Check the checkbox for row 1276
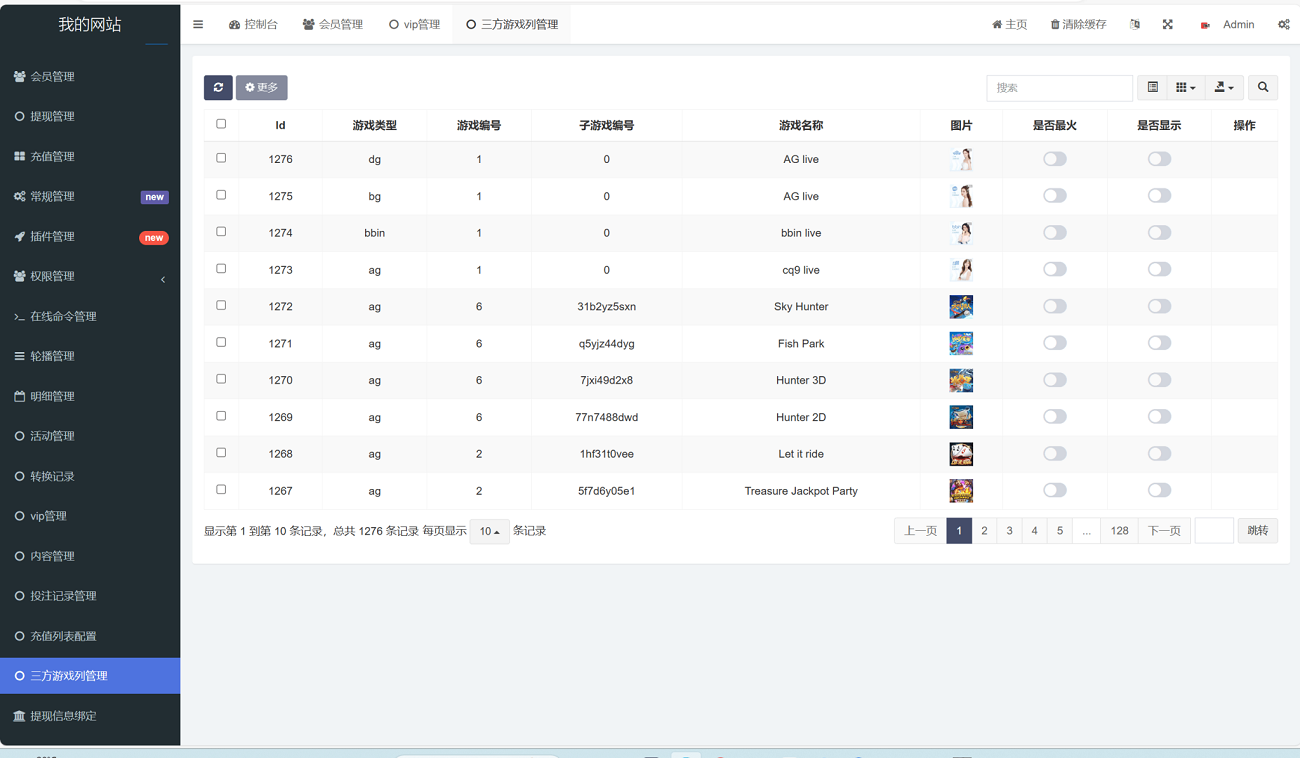The image size is (1300, 758). click(221, 158)
